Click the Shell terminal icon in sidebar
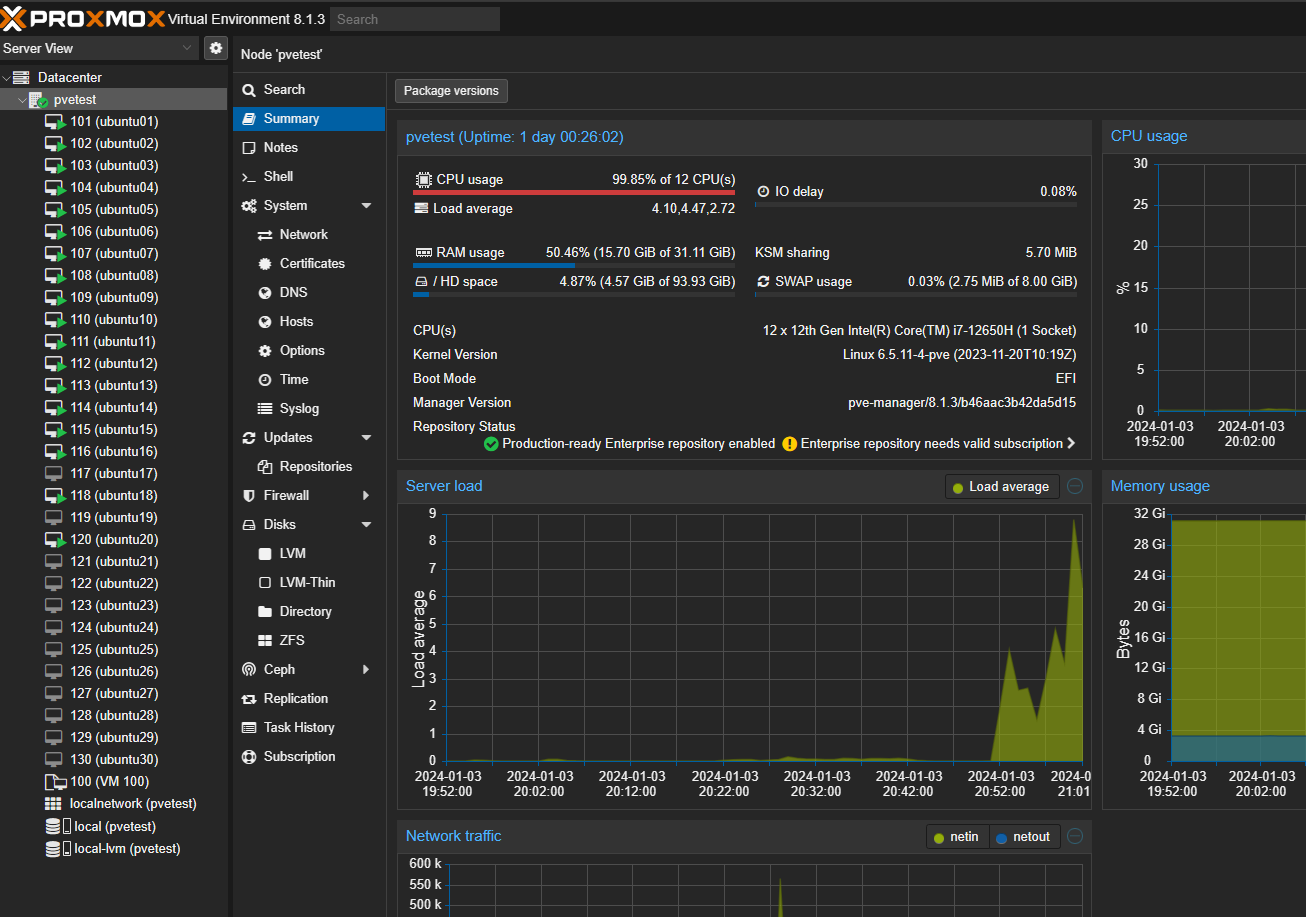 [x=249, y=177]
